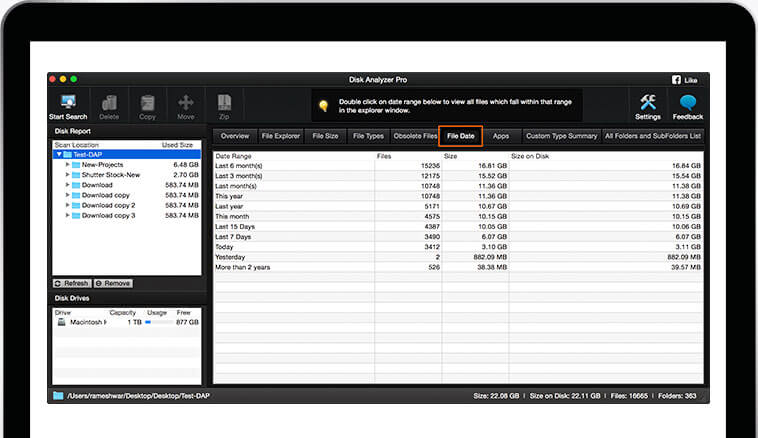The width and height of the screenshot is (758, 438).
Task: Expand the New-Projects folder
Action: pyautogui.click(x=68, y=165)
